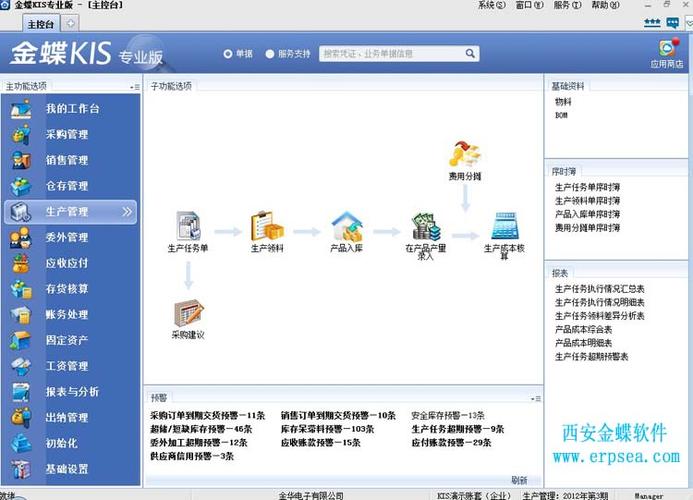Image resolution: width=693 pixels, height=500 pixels.
Task: Open 出纳管理 module icon
Action: (21, 417)
